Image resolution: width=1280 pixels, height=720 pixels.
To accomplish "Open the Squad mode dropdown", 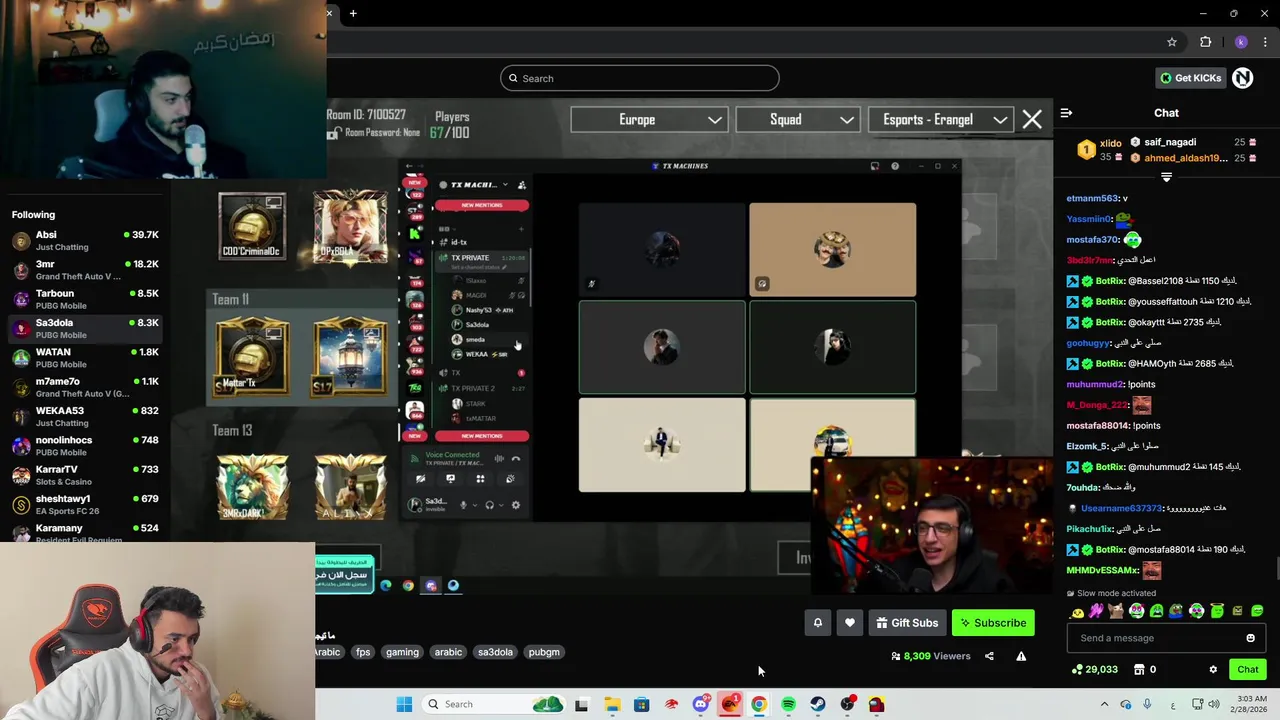I will (x=797, y=120).
